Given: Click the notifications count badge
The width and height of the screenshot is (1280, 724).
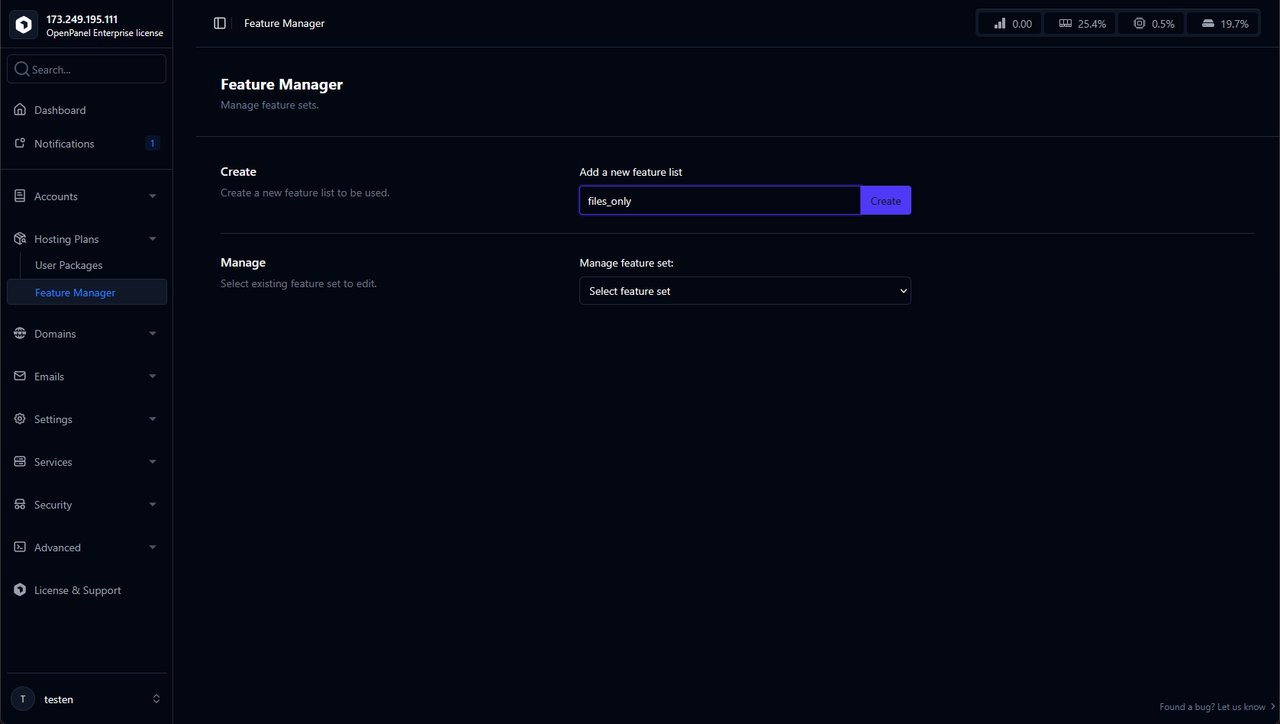Looking at the screenshot, I should pyautogui.click(x=152, y=144).
